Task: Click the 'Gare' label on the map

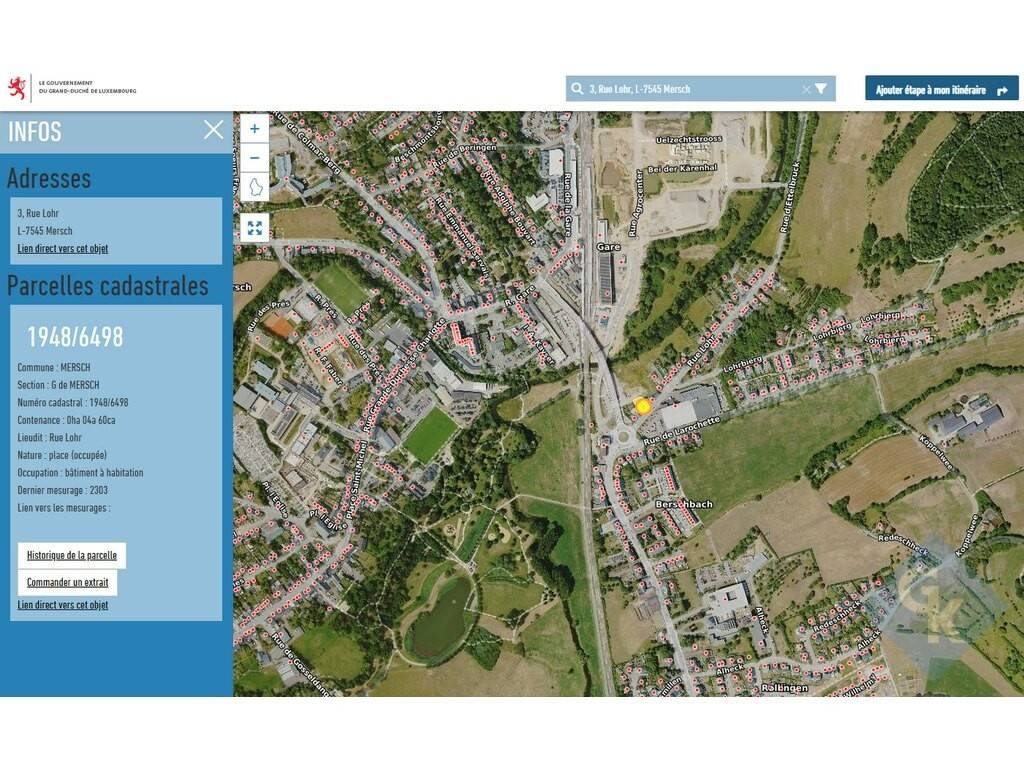Action: point(608,246)
